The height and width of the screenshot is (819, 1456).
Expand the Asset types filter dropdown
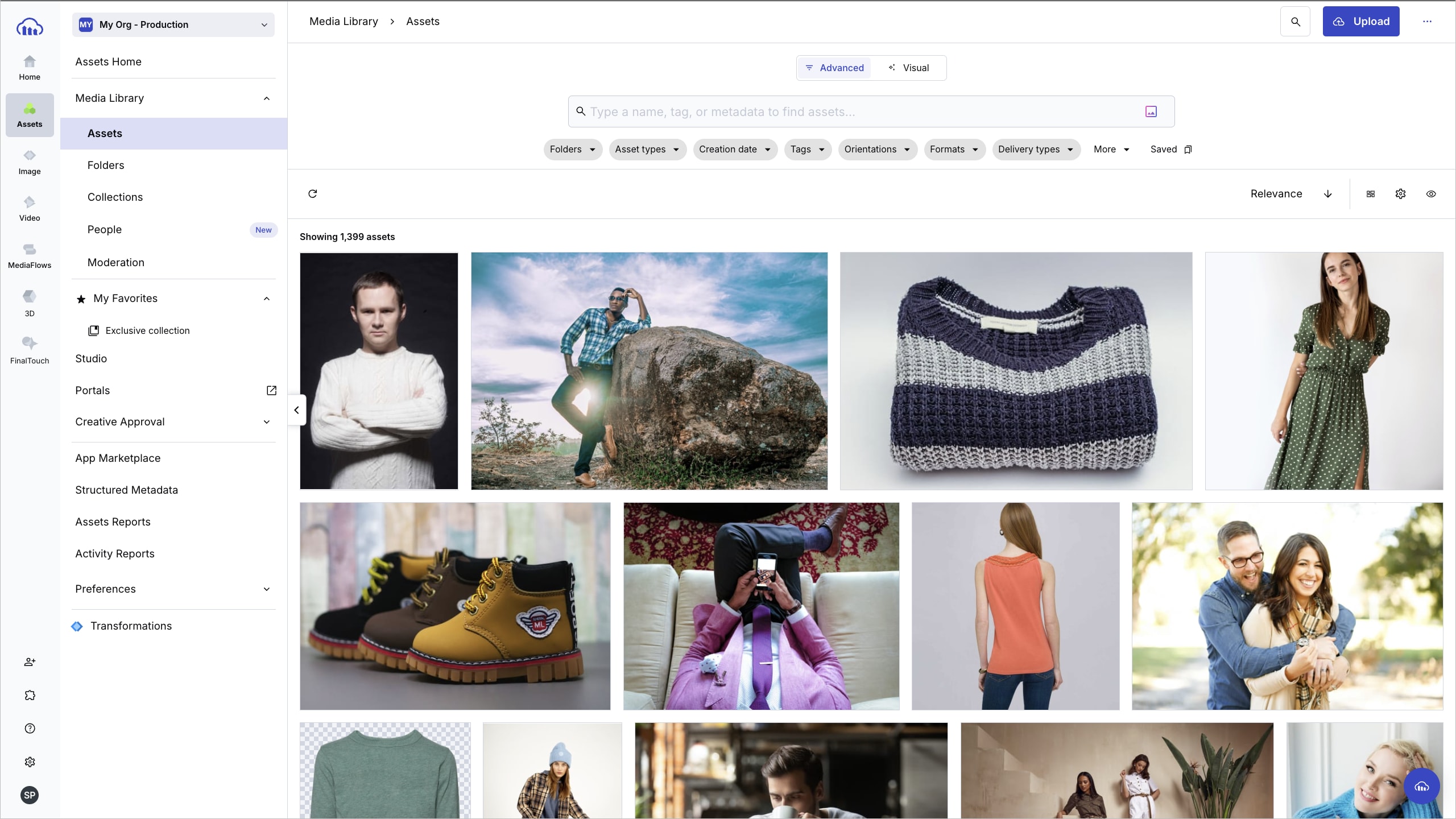647,150
